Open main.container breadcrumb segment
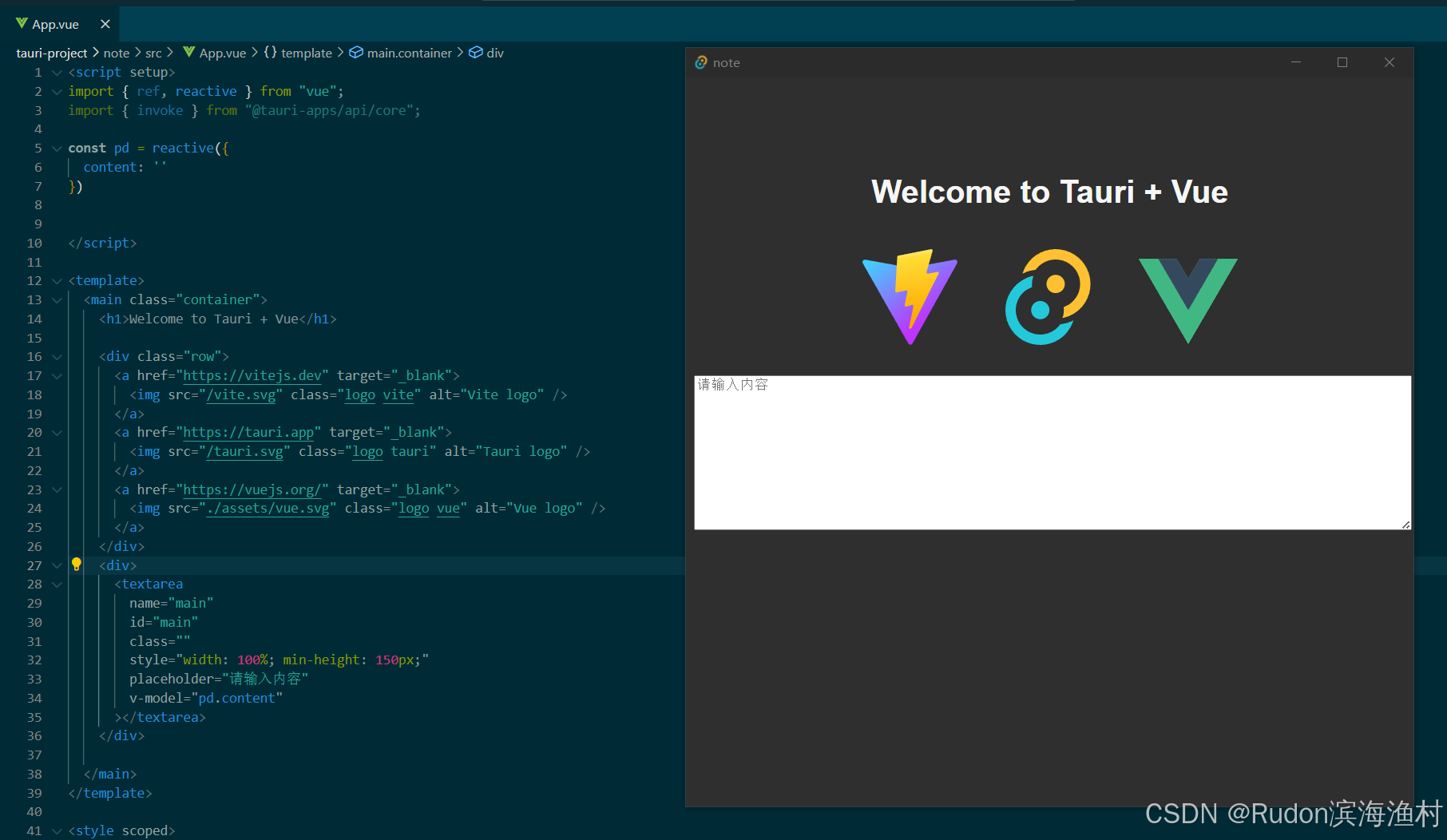Screen dimensions: 1447x840 tap(410, 53)
